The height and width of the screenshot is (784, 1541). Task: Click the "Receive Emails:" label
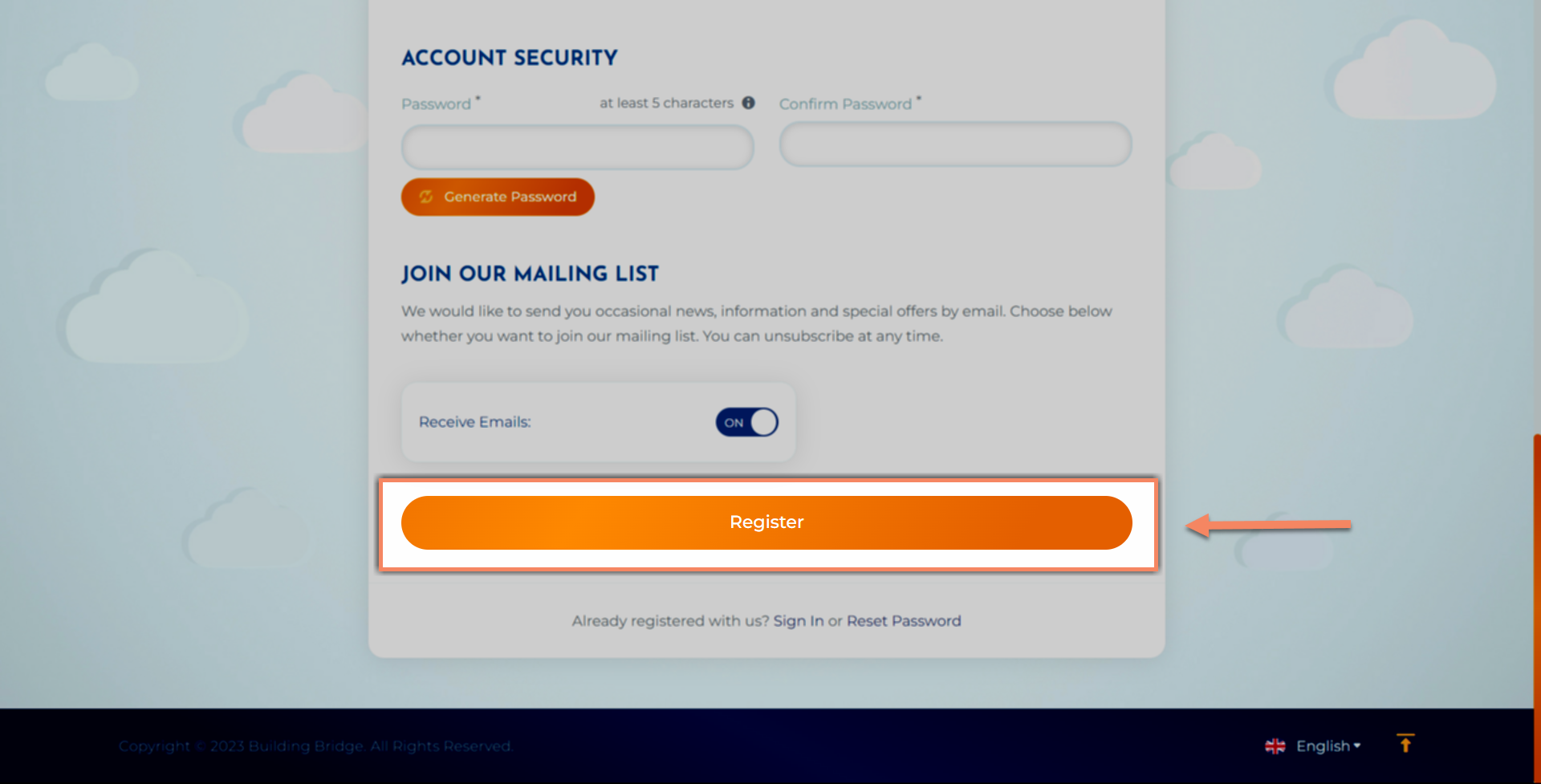[474, 422]
